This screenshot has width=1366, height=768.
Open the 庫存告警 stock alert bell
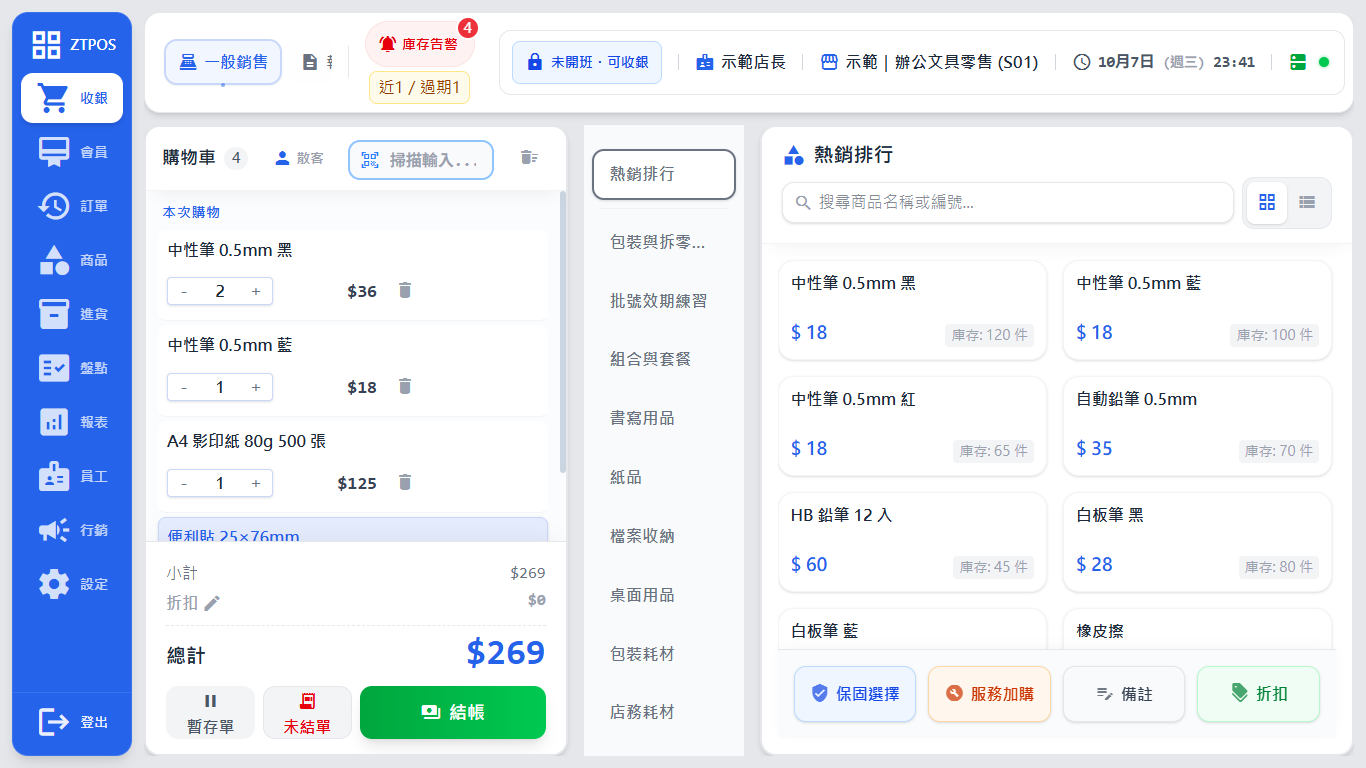pos(420,44)
